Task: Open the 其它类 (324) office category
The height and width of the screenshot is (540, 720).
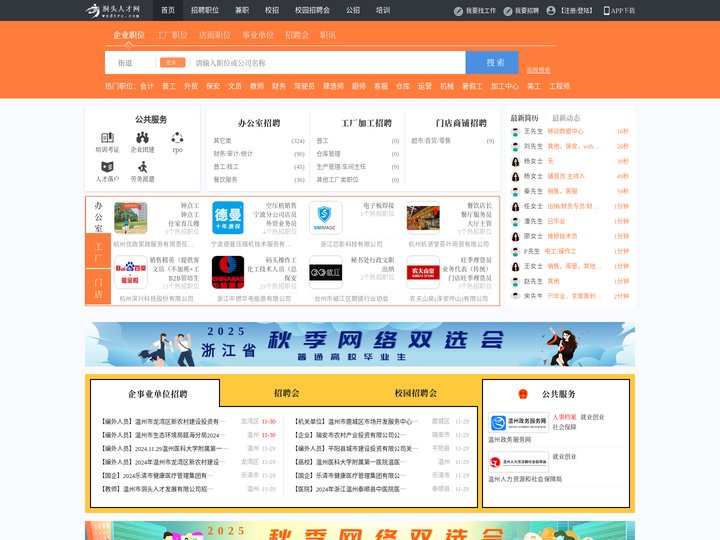Action: click(259, 141)
